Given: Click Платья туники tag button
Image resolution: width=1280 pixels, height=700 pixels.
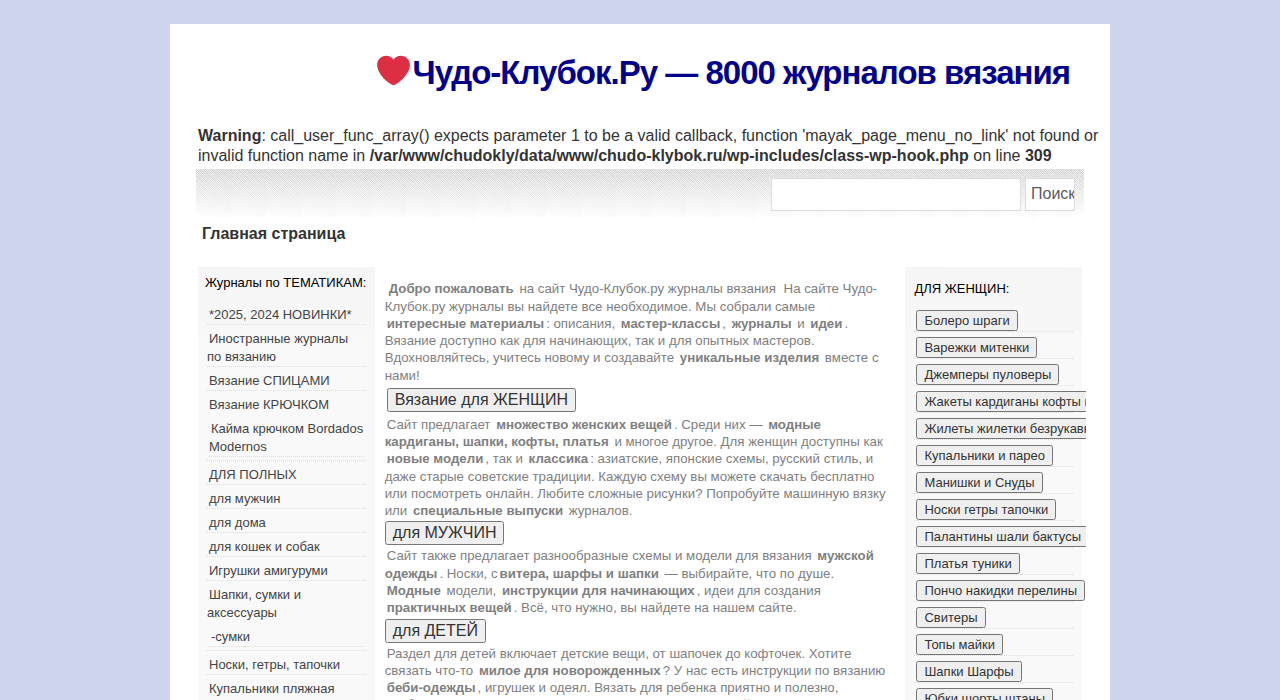Looking at the screenshot, I should tap(968, 563).
